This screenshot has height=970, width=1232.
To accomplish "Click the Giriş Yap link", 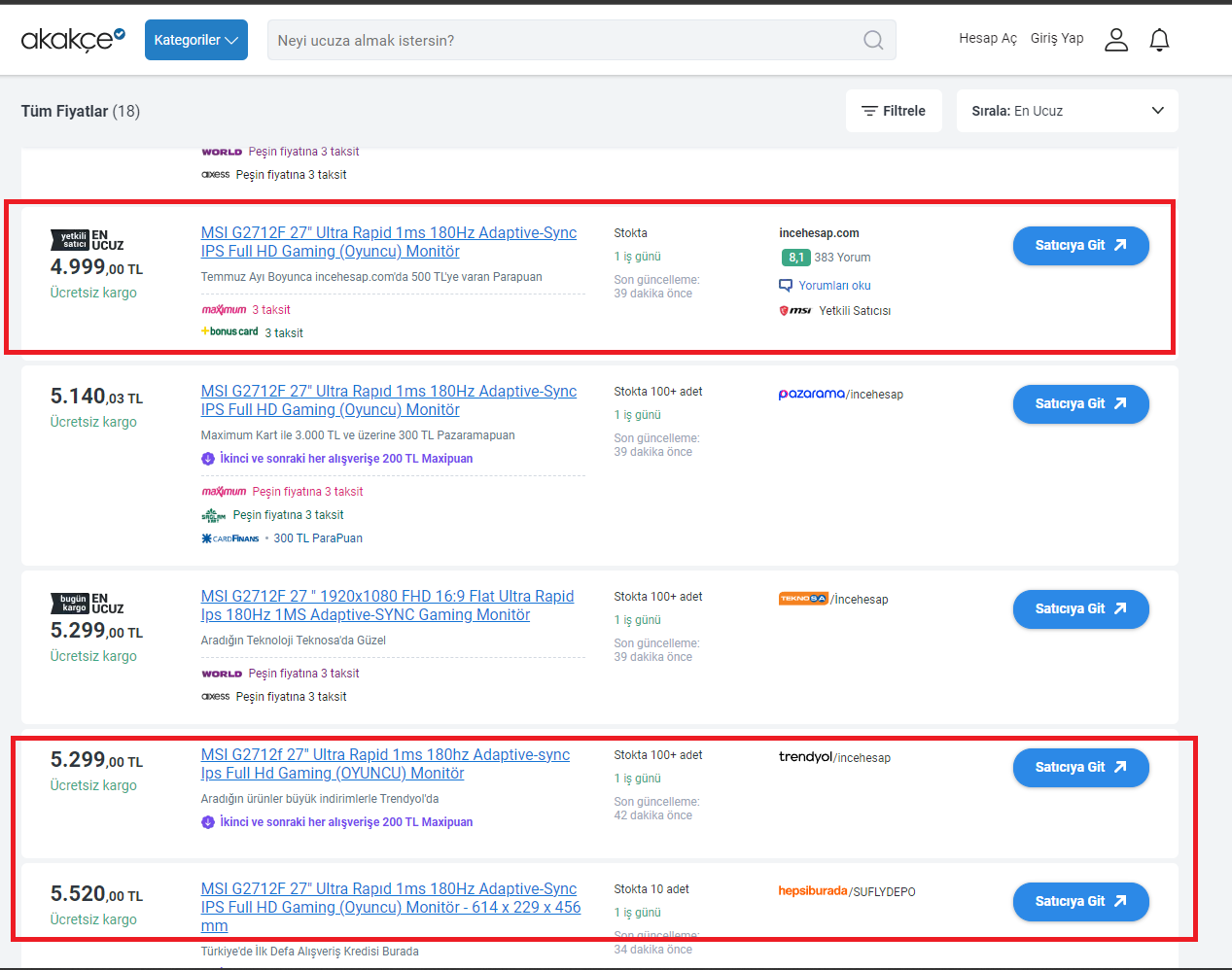I will (x=1057, y=38).
